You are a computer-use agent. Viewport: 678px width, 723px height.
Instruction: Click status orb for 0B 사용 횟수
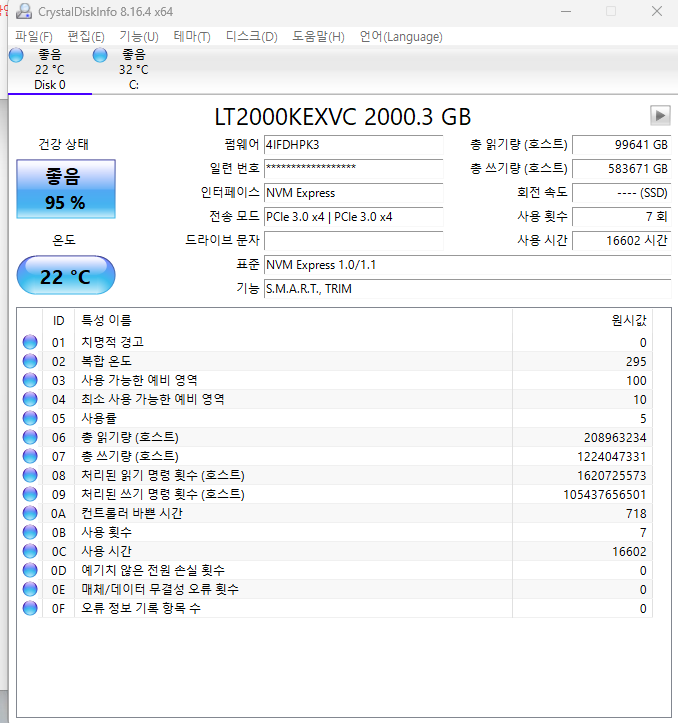pyautogui.click(x=30, y=532)
